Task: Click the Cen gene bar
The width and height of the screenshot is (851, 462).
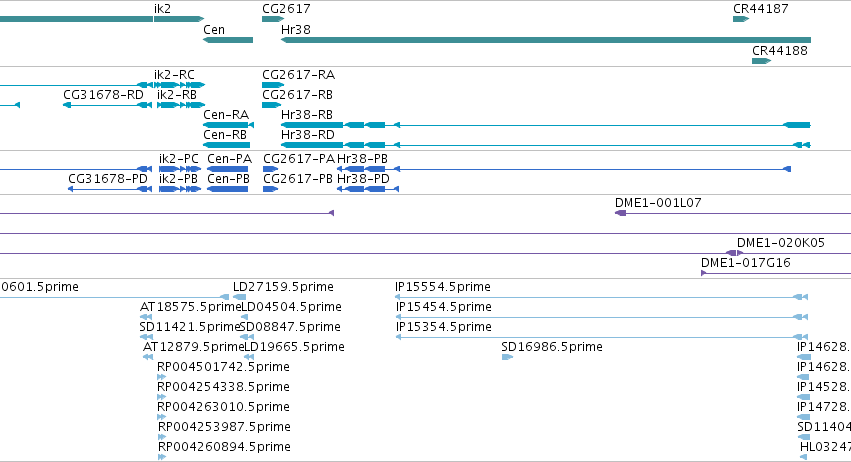Action: (x=228, y=40)
